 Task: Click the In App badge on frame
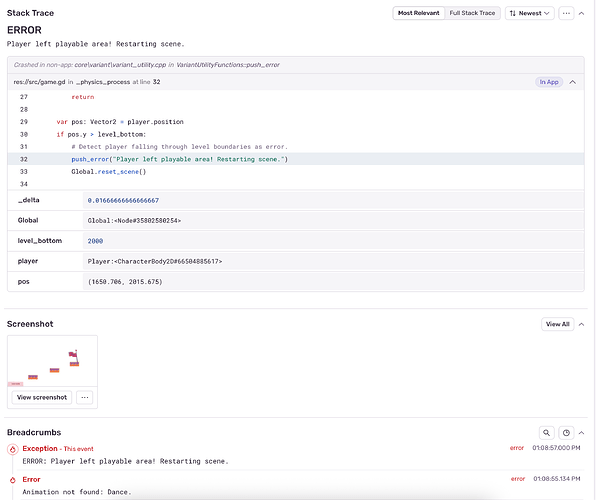pyautogui.click(x=549, y=82)
